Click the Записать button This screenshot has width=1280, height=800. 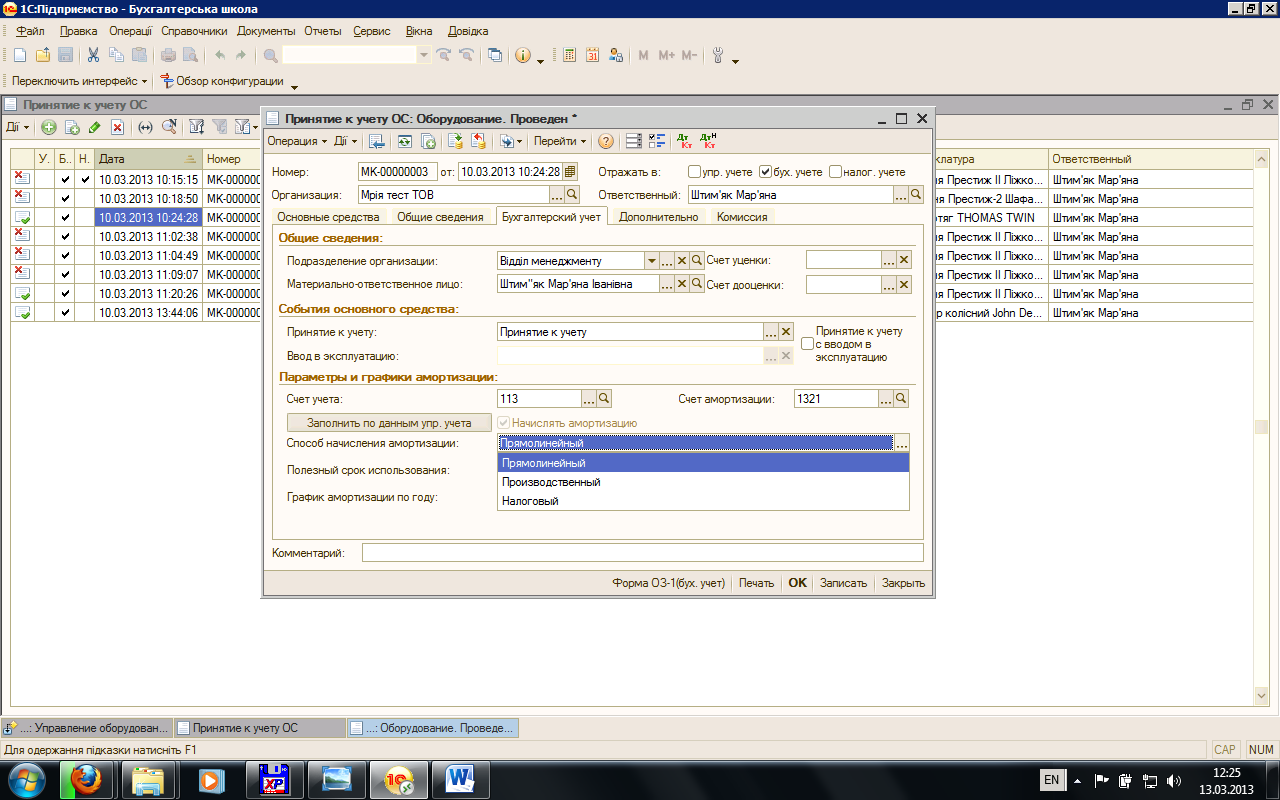tap(843, 583)
